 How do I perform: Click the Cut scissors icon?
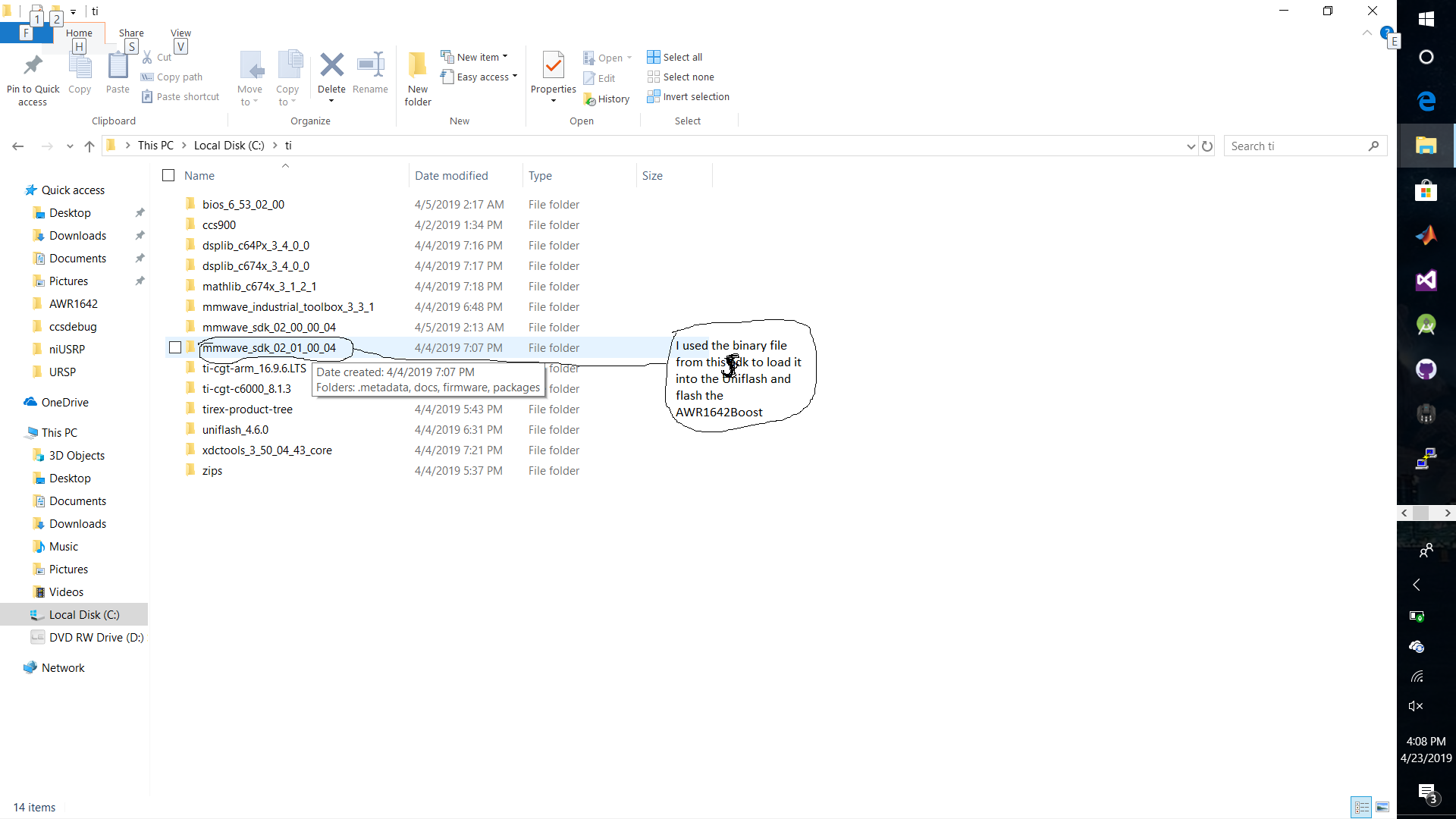(x=147, y=58)
